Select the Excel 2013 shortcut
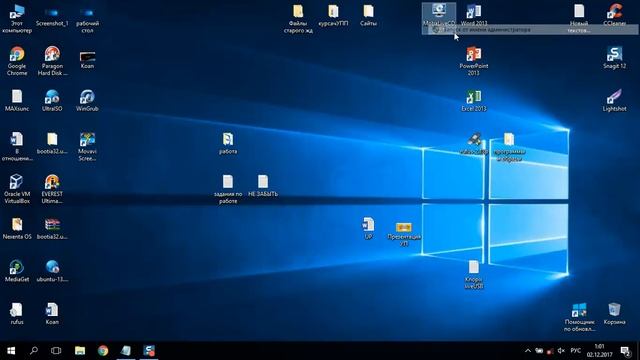Screen dimensions: 640x360 pos(474,100)
